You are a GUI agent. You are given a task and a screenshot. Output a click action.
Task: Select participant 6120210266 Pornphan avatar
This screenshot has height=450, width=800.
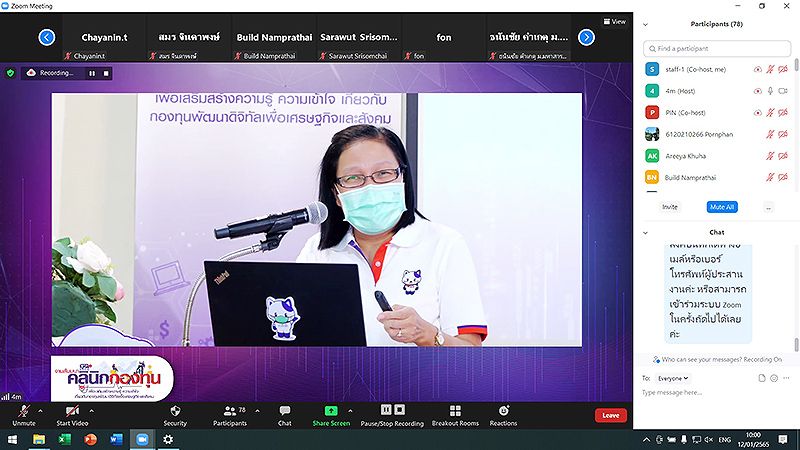coord(652,134)
